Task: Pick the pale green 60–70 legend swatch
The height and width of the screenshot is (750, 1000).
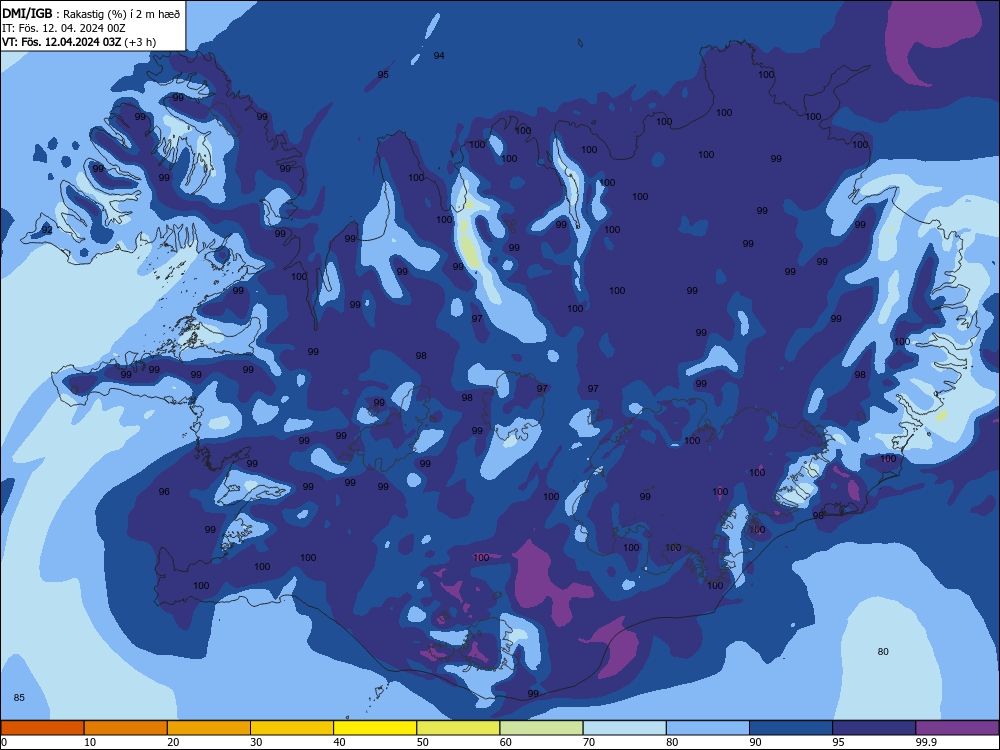Action: pyautogui.click(x=541, y=728)
